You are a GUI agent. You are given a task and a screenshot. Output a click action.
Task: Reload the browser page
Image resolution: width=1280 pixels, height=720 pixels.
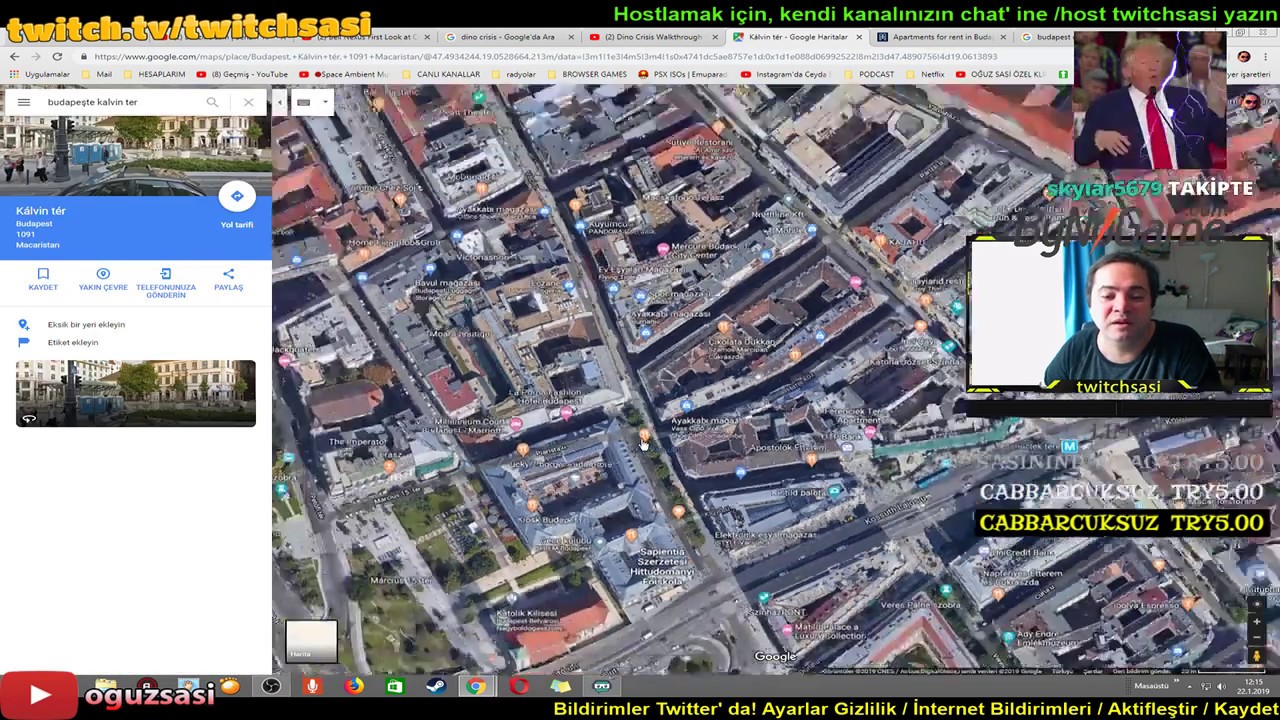[x=57, y=57]
